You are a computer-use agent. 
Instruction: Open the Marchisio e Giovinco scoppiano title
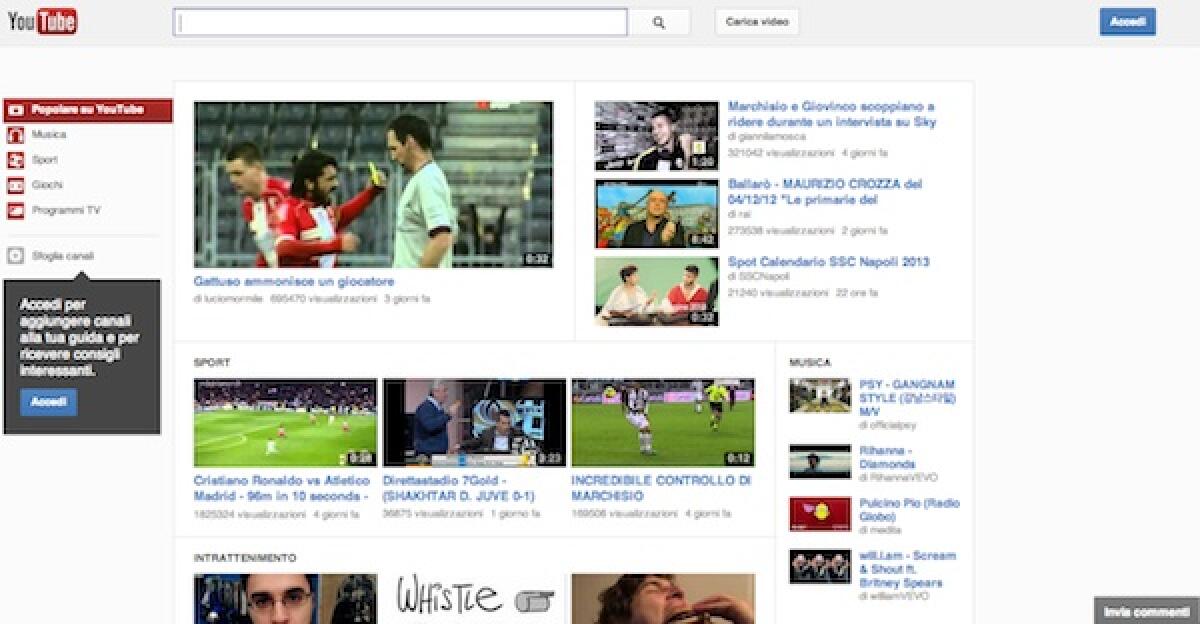pos(832,114)
